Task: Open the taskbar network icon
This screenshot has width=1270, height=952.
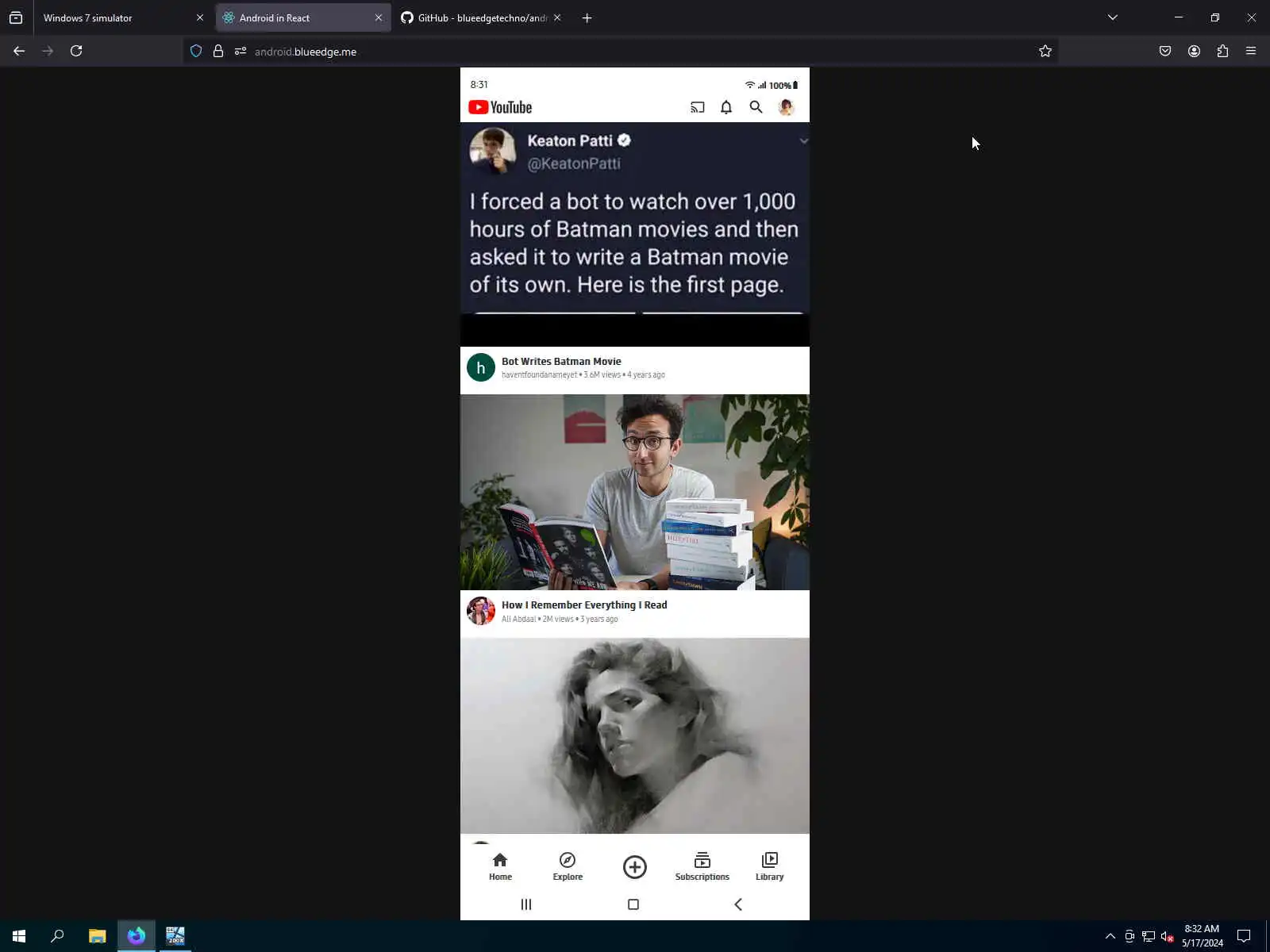Action: click(1149, 936)
